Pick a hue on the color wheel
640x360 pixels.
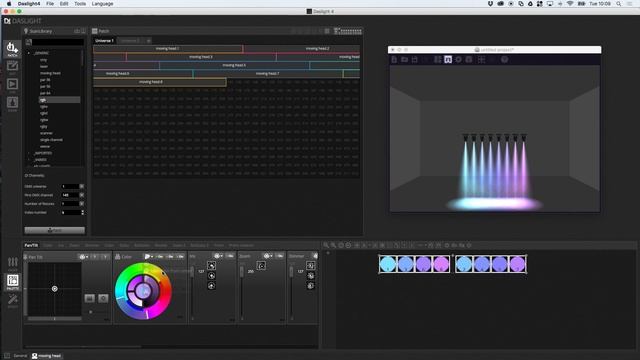pos(143,291)
